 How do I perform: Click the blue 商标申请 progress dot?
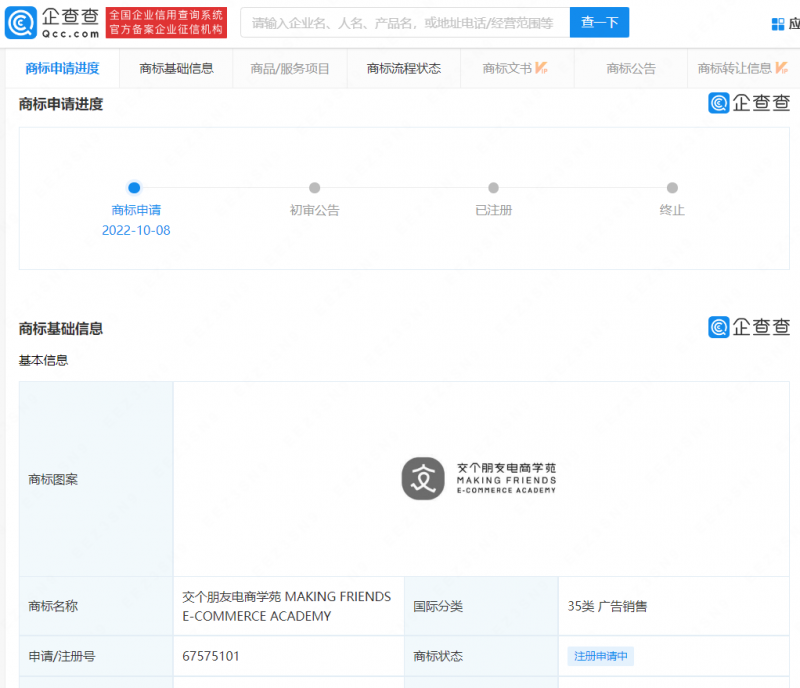pos(134,188)
